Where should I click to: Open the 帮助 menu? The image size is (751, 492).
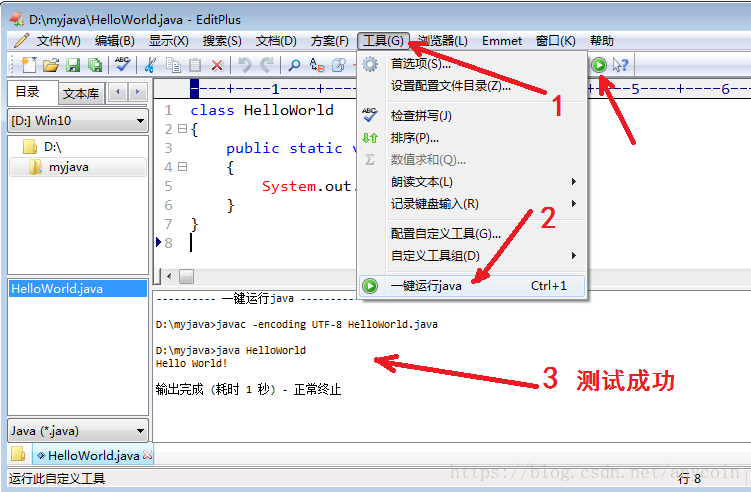pyautogui.click(x=602, y=41)
